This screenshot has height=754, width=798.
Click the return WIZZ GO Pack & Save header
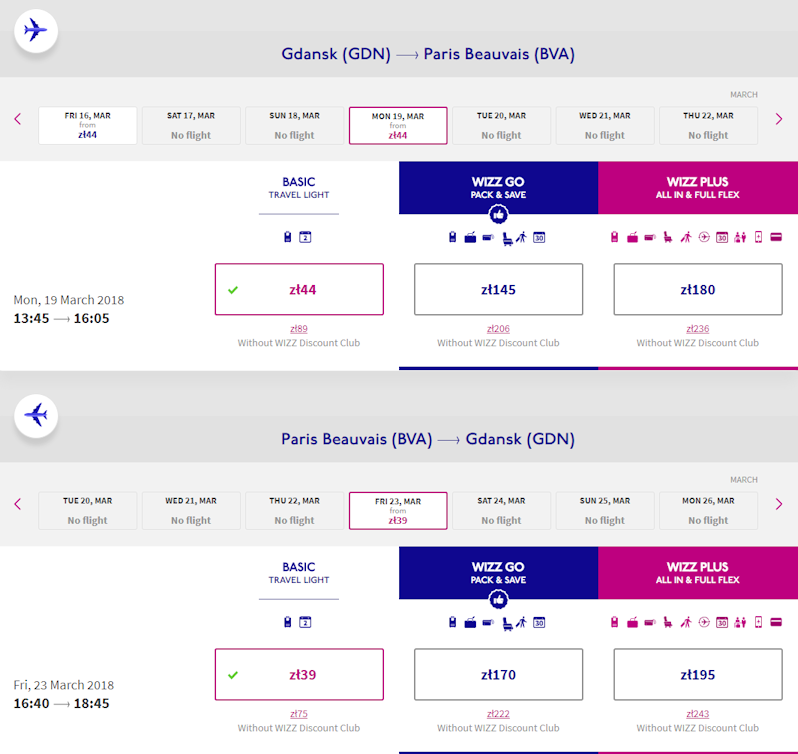pyautogui.click(x=498, y=573)
